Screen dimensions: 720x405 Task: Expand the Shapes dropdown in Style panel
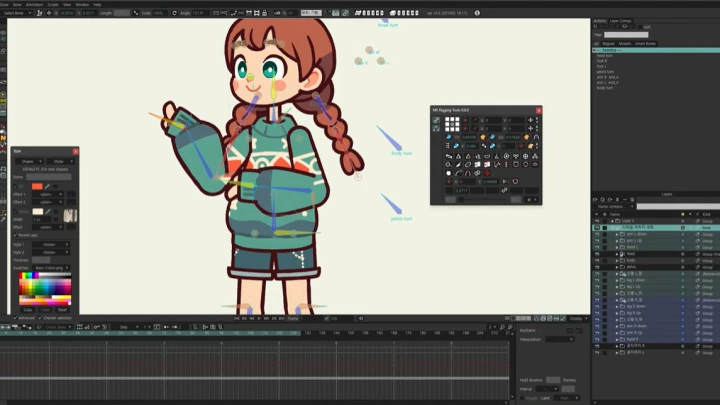(x=28, y=161)
